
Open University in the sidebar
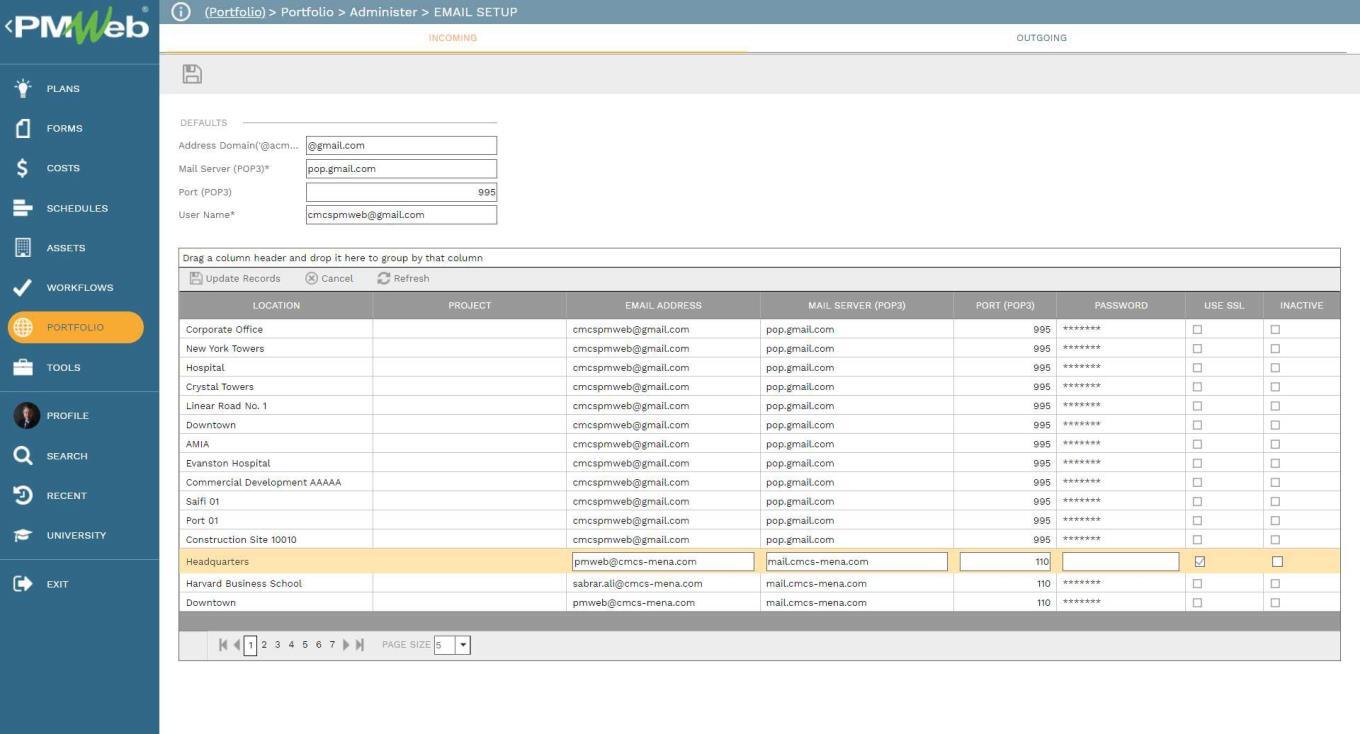click(75, 536)
